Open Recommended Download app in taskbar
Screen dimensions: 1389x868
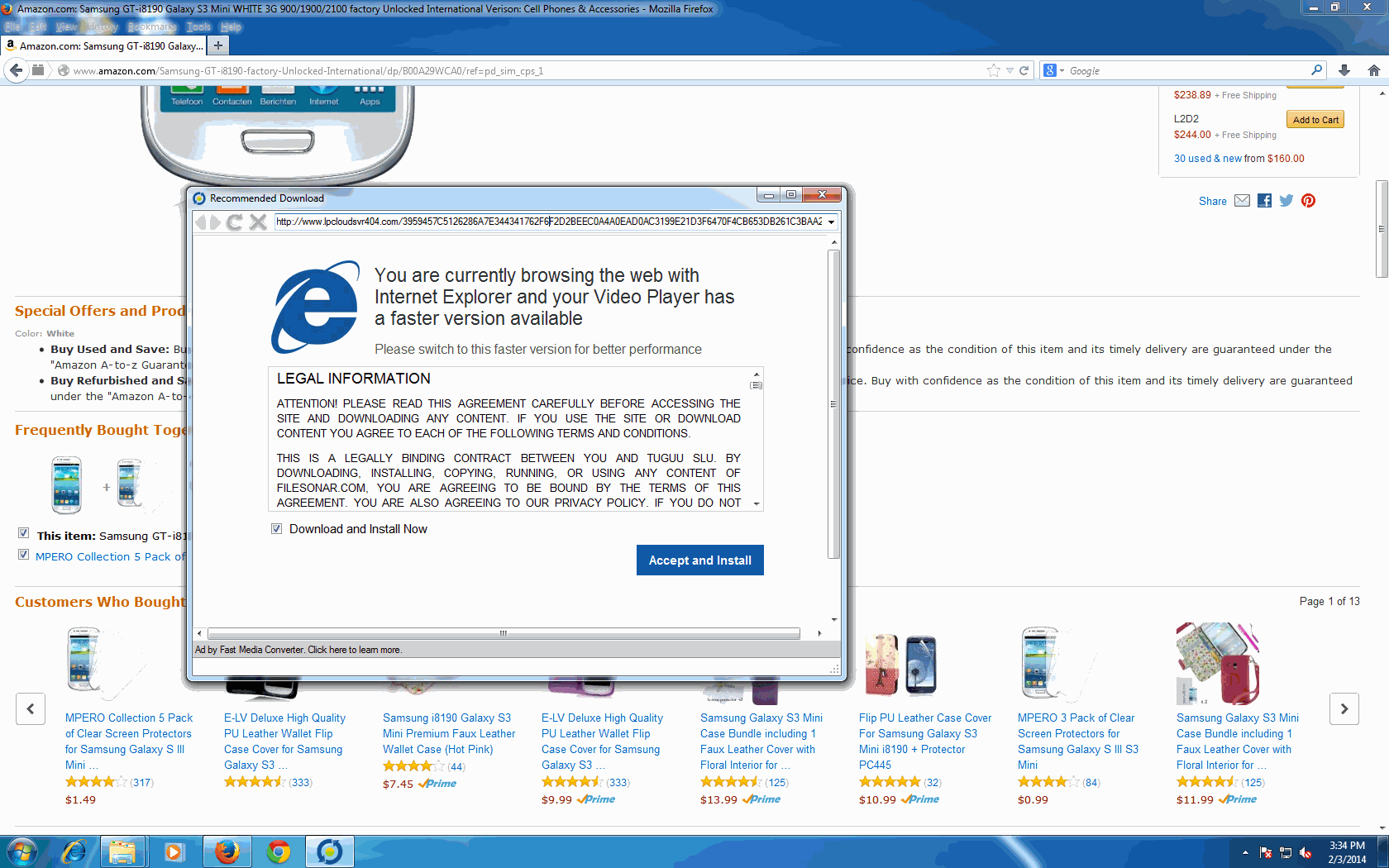(x=329, y=851)
